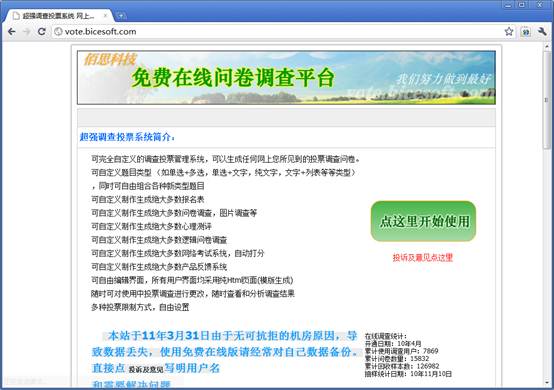Click the 累计问卷数量: 15832 statistic
Screen dimensions: 554x390
coord(397,359)
